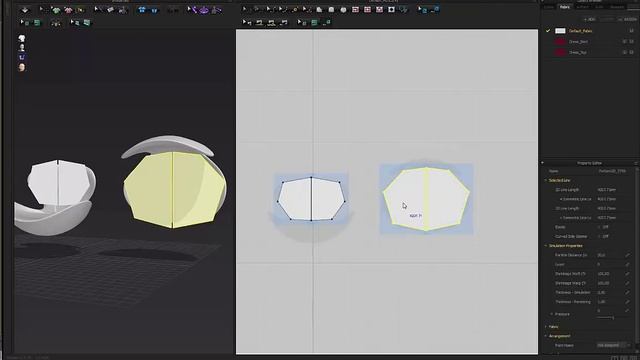Click the blue-highlighted display icon in 3D view
This screenshot has height=360, width=640.
point(22,57)
